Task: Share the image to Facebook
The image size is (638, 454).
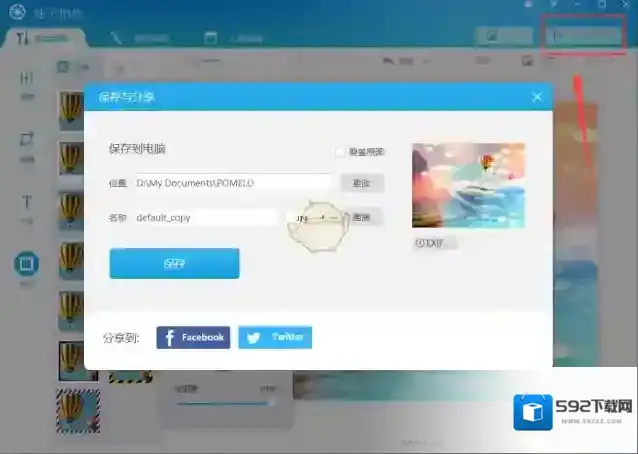Action: click(193, 338)
